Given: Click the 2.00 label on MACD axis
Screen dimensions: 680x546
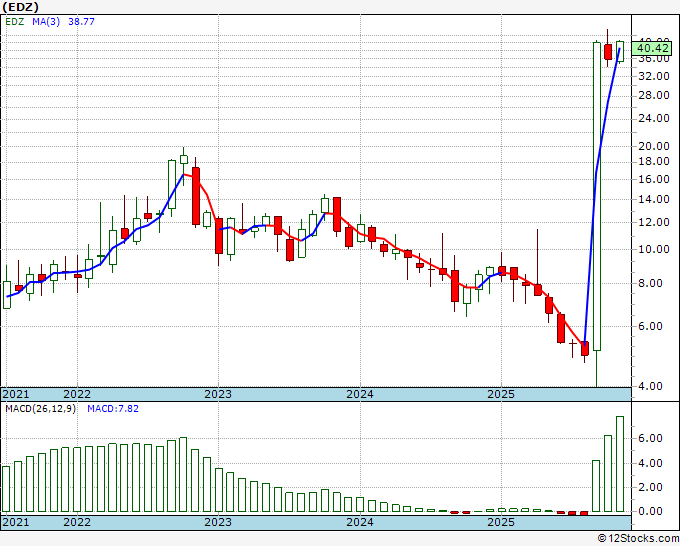Looking at the screenshot, I should coord(650,487).
